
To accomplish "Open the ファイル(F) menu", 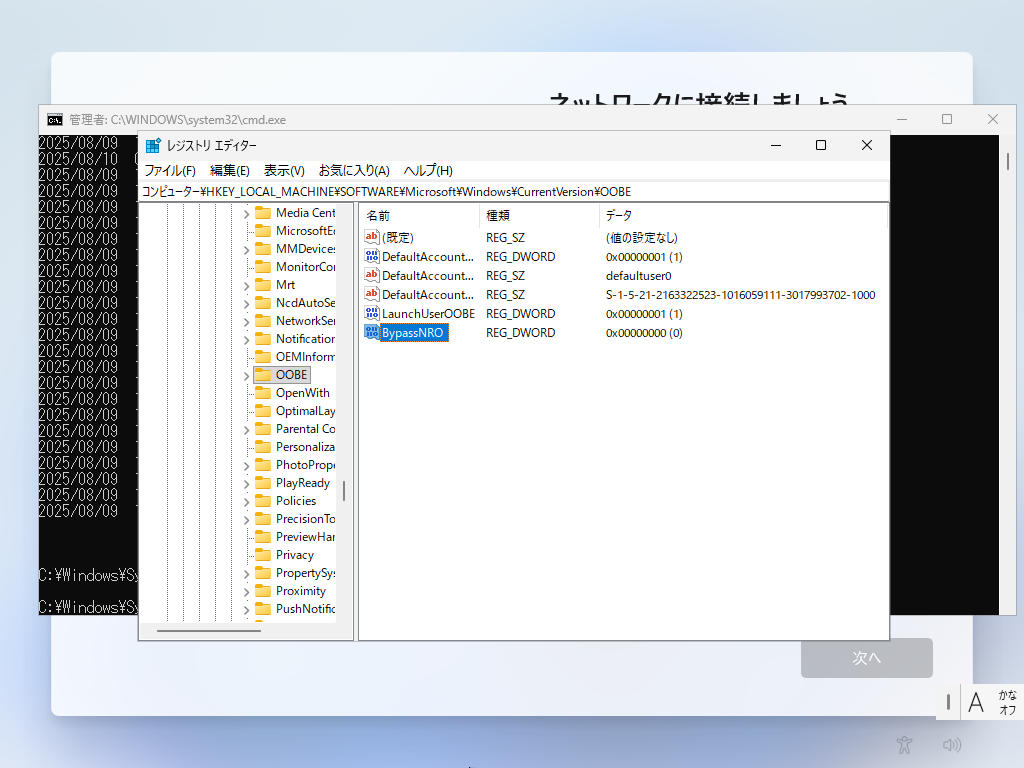I will click(170, 170).
